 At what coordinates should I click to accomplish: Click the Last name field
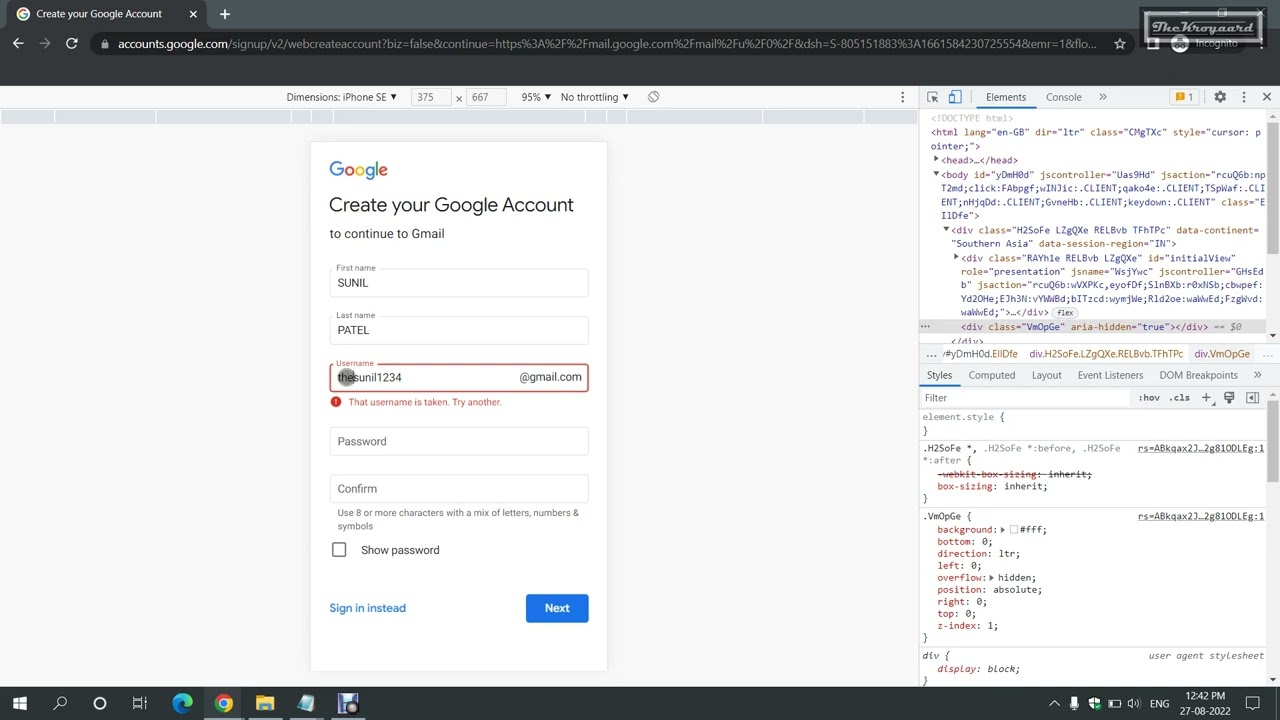click(x=459, y=330)
